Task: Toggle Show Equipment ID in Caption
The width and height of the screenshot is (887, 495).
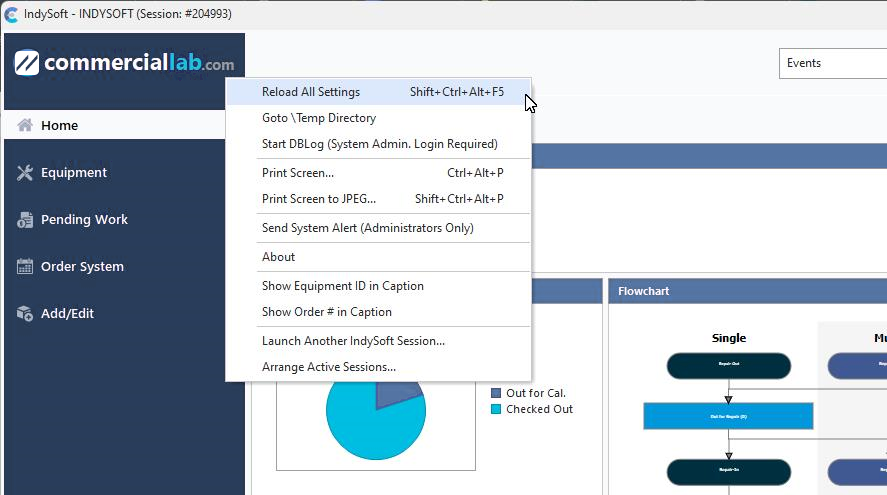Action: click(x=378, y=286)
